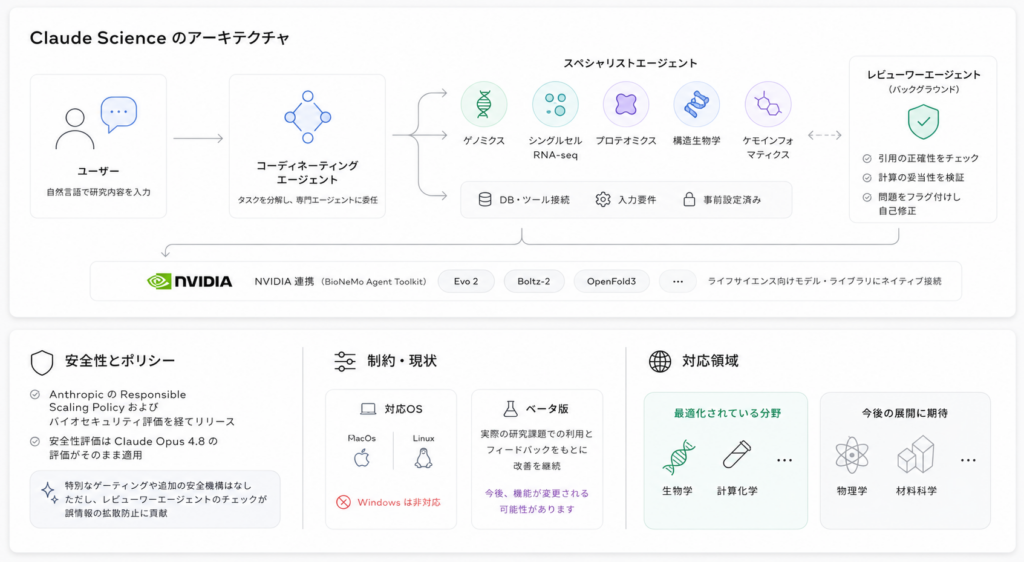Click the Claude Science のアーキテクチャ title
Image resolution: width=1024 pixels, height=562 pixels.
(159, 38)
